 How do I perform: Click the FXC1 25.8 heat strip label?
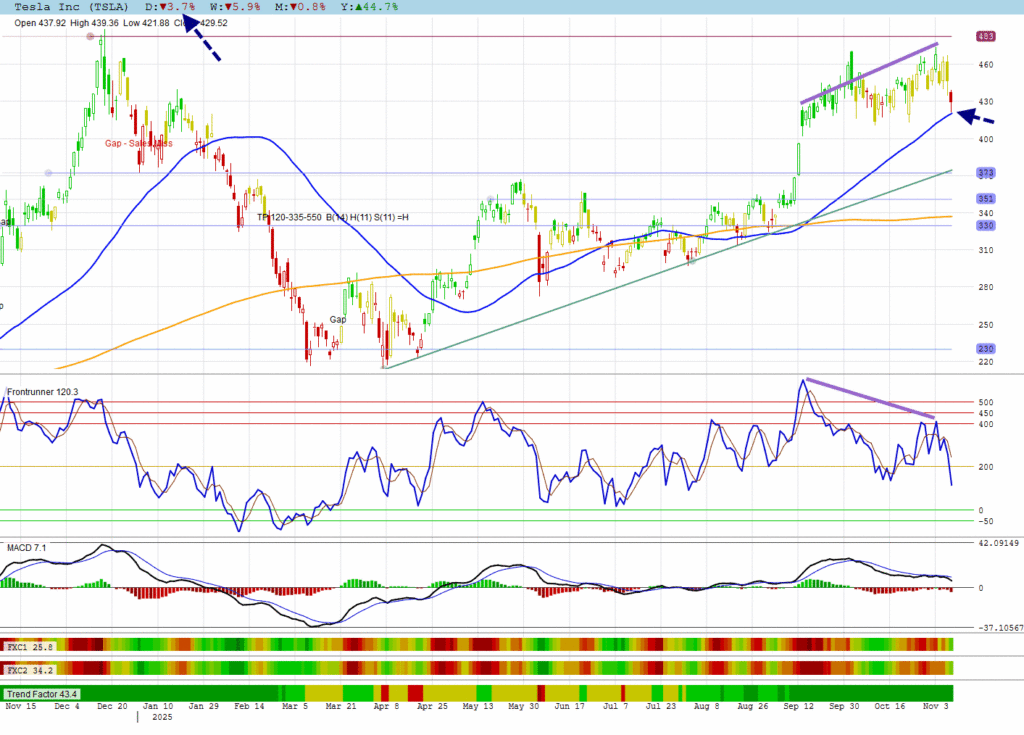[x=27, y=647]
